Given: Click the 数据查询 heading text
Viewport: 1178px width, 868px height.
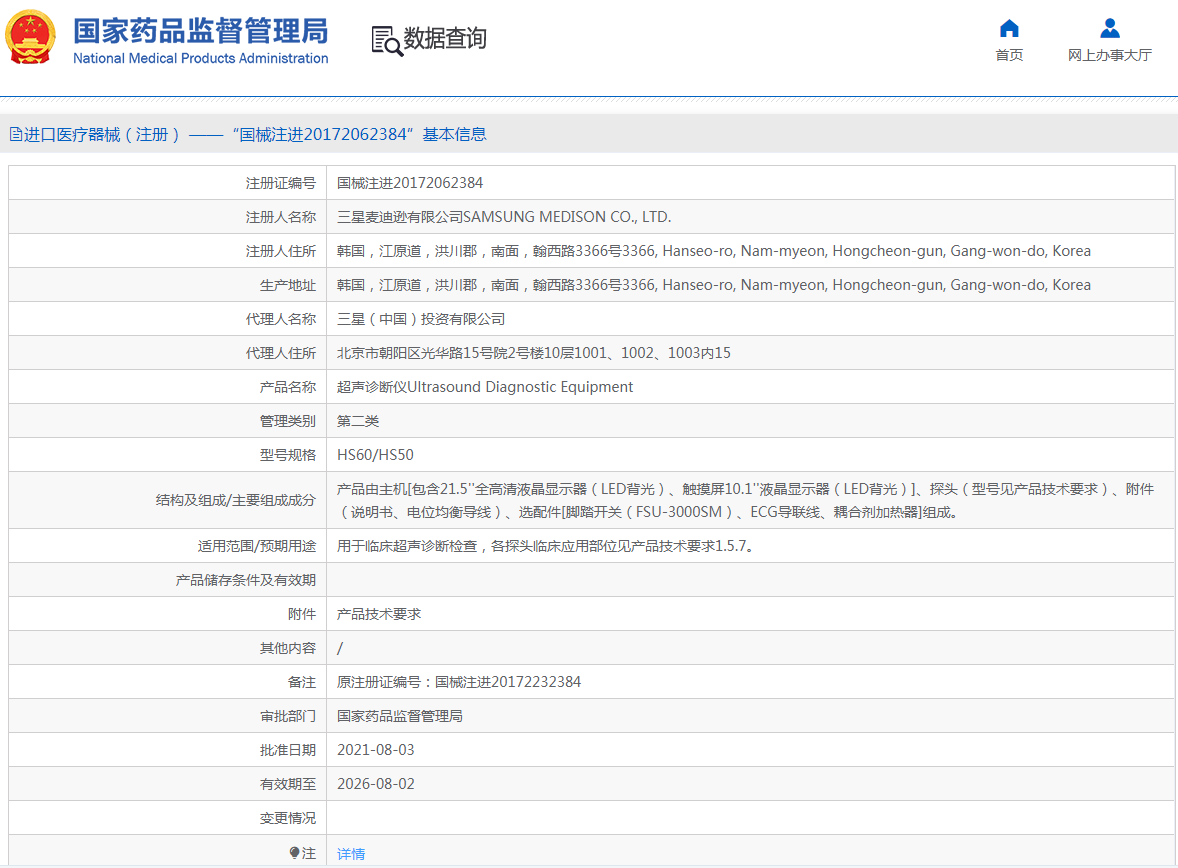Looking at the screenshot, I should click(445, 38).
